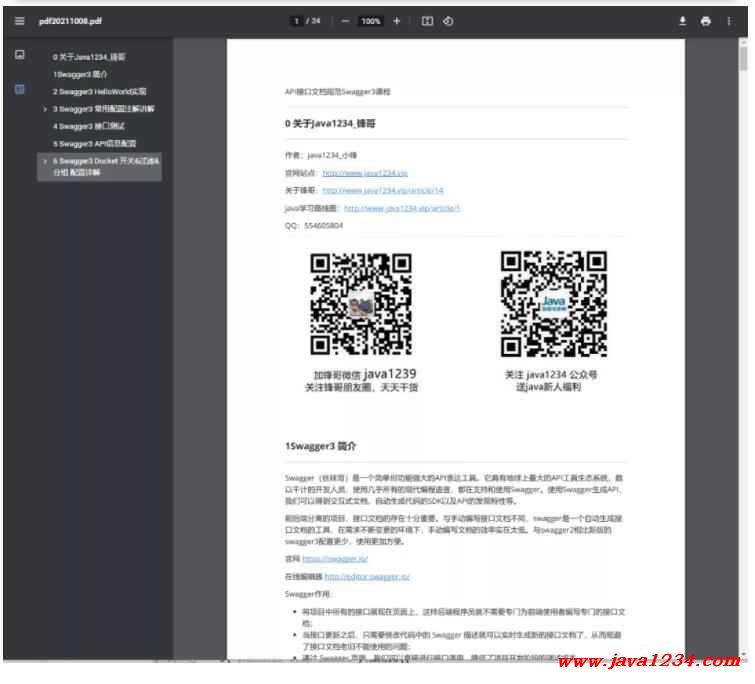Open '2 Swagger3 HelloWorld' outline item
The image size is (755, 684).
100,91
